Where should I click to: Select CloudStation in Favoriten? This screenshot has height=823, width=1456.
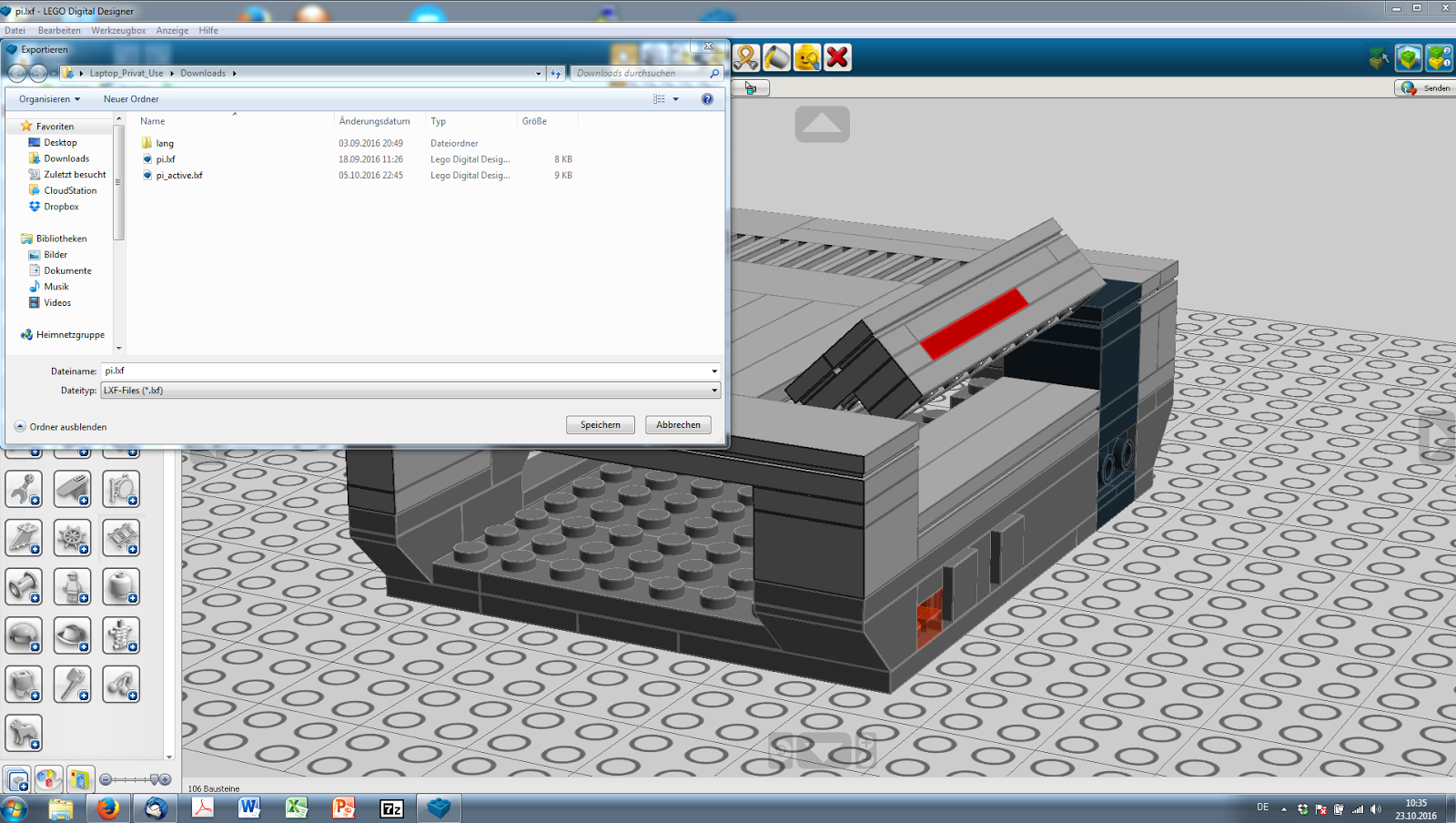[70, 191]
